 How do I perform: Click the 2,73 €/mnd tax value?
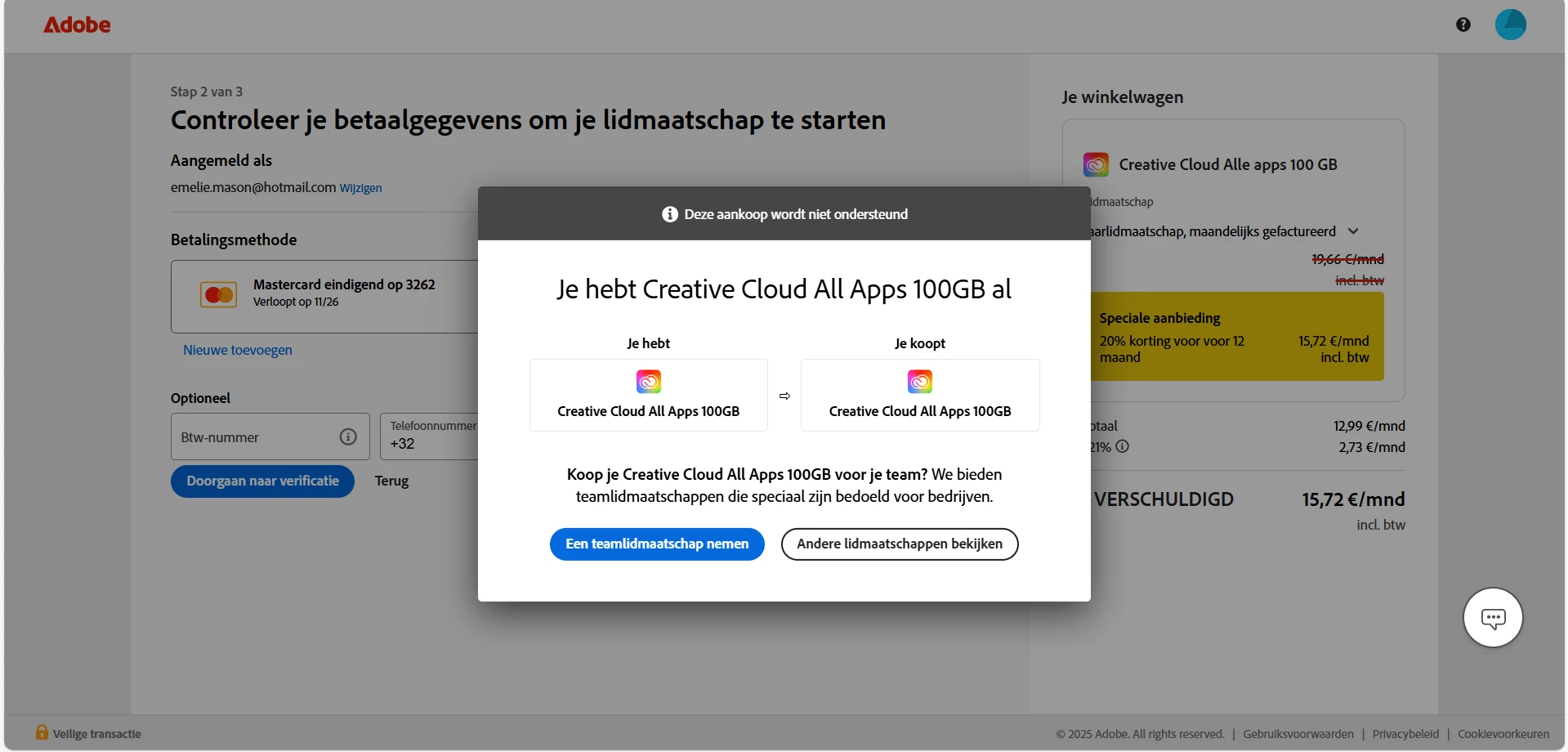tap(1372, 447)
